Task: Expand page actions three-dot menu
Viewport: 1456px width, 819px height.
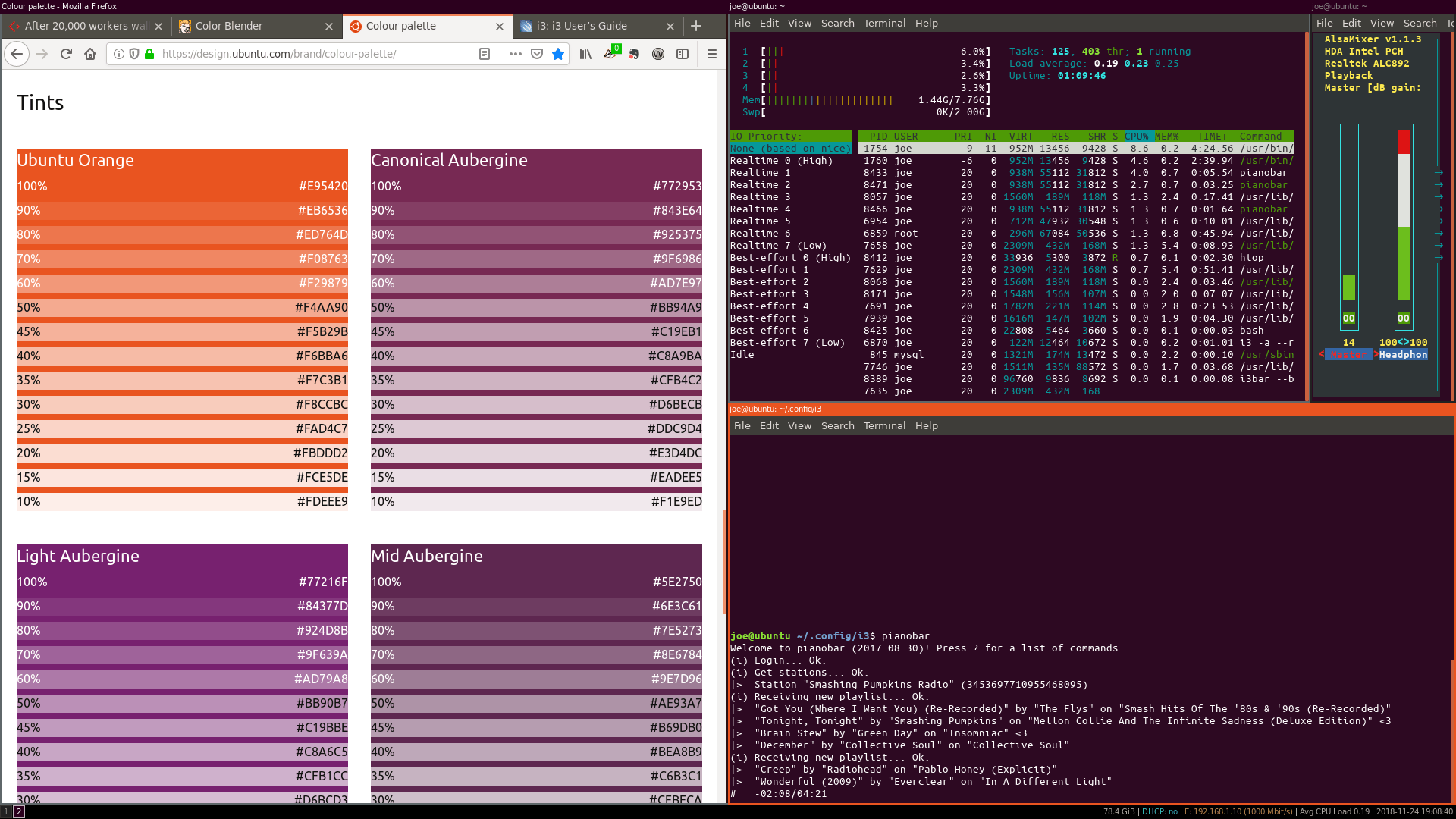Action: pyautogui.click(x=516, y=54)
